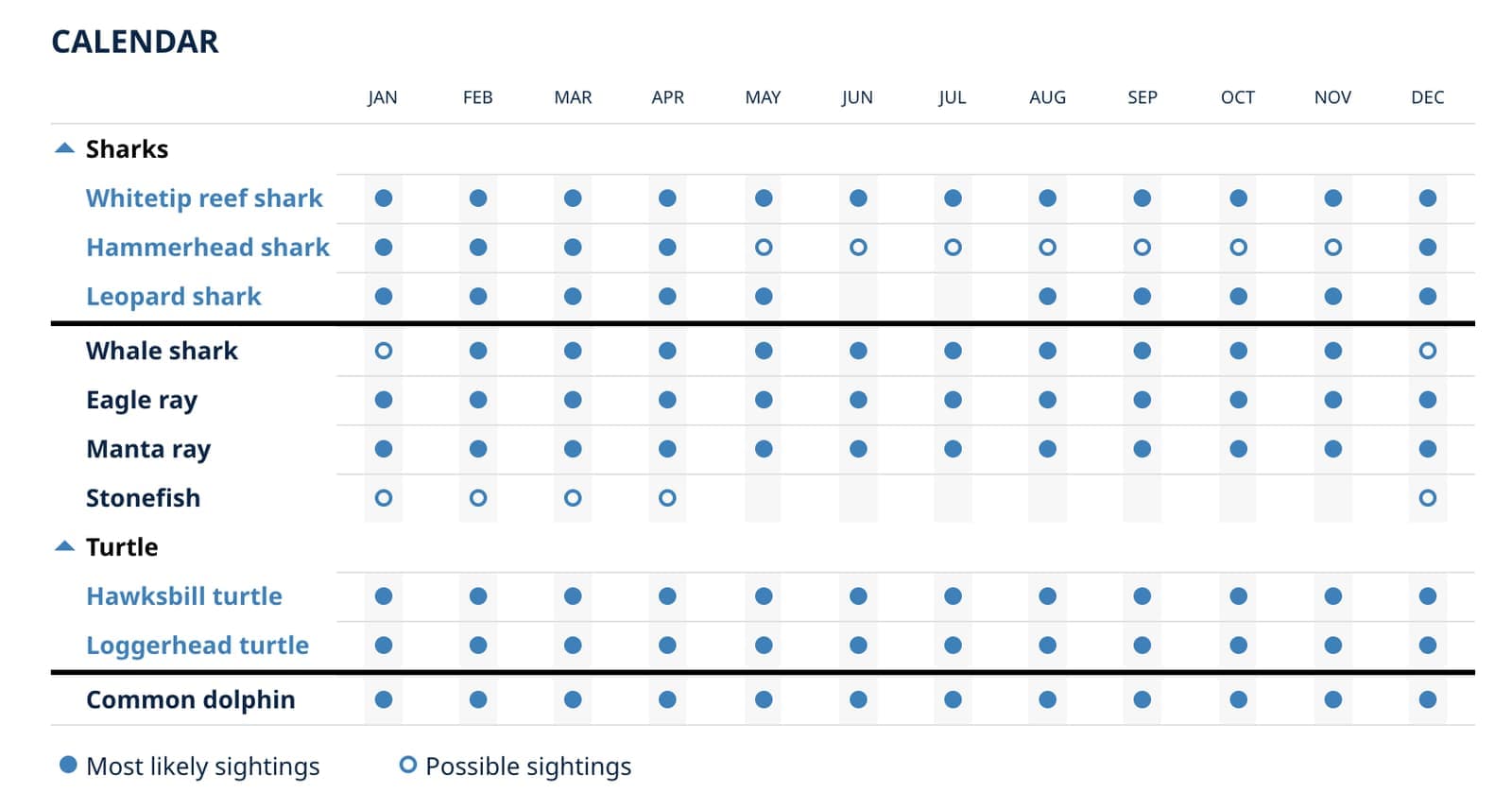Image resolution: width=1512 pixels, height=810 pixels.
Task: Click the Possible sightings legend circle
Action: pos(407,765)
